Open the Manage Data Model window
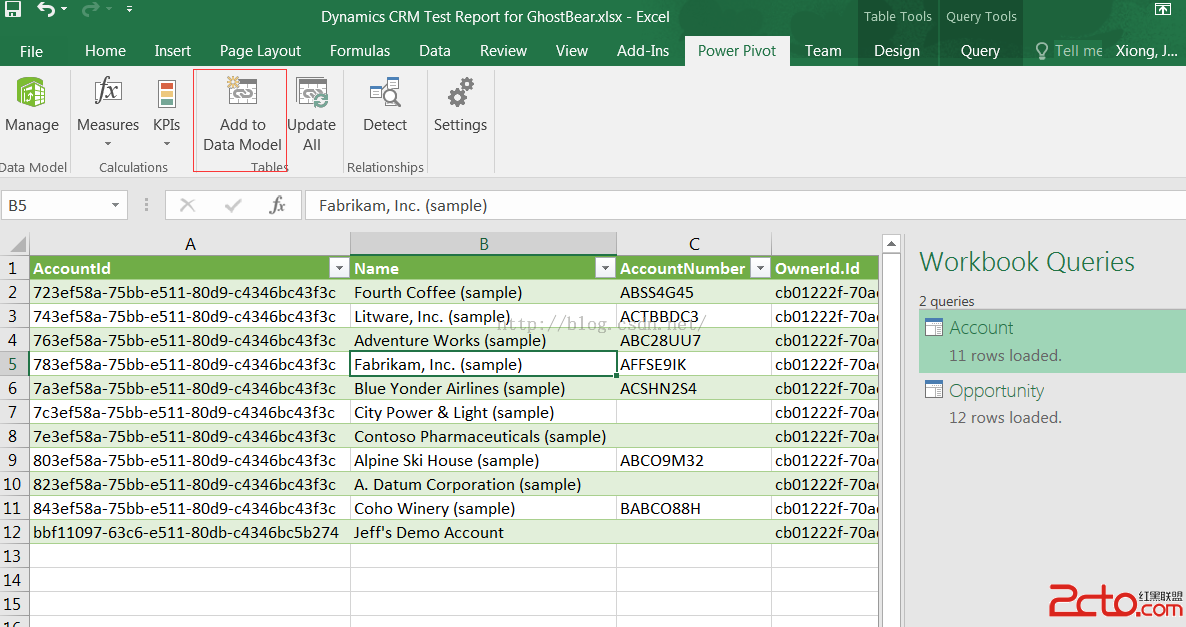 tap(32, 106)
